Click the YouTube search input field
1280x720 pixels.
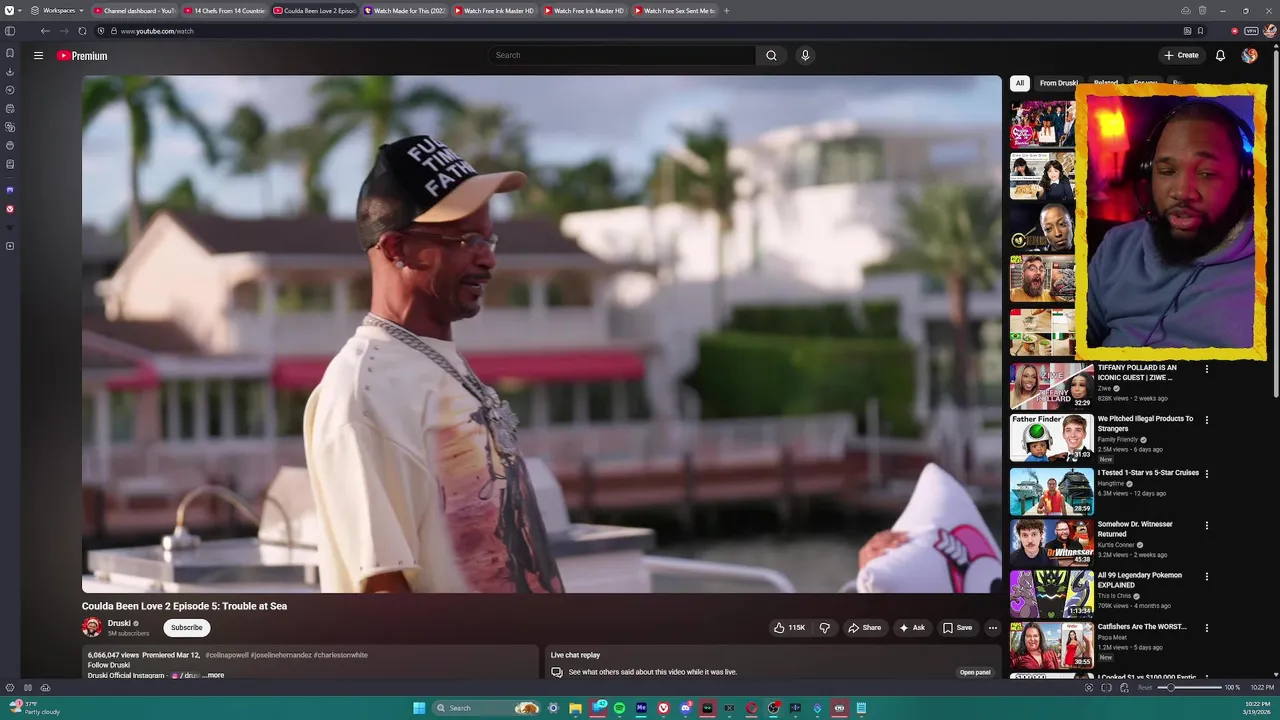[x=621, y=55]
